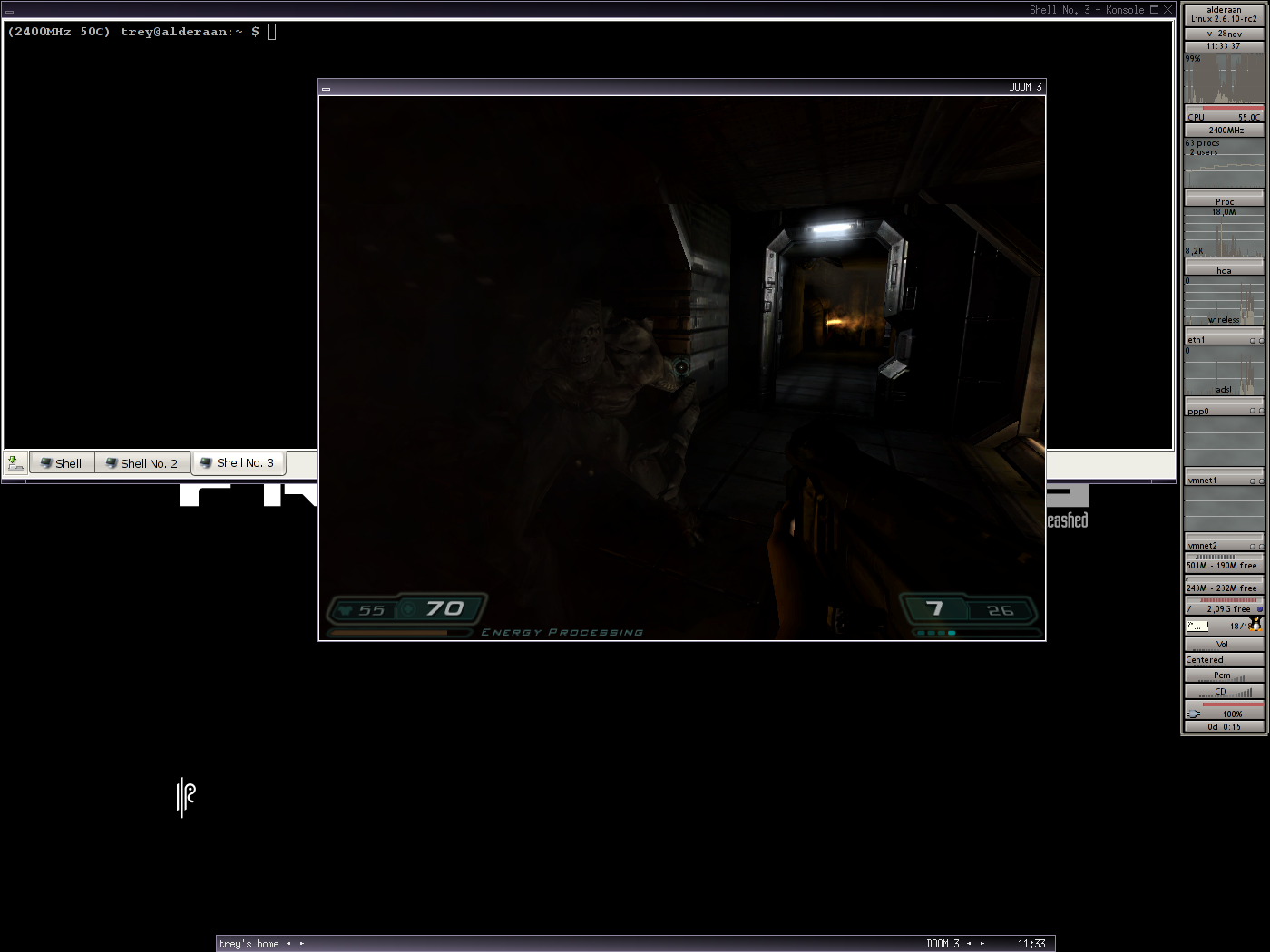The width and height of the screenshot is (1270, 952).
Task: Click the DOOM 3 window title bar
Action: tap(682, 87)
